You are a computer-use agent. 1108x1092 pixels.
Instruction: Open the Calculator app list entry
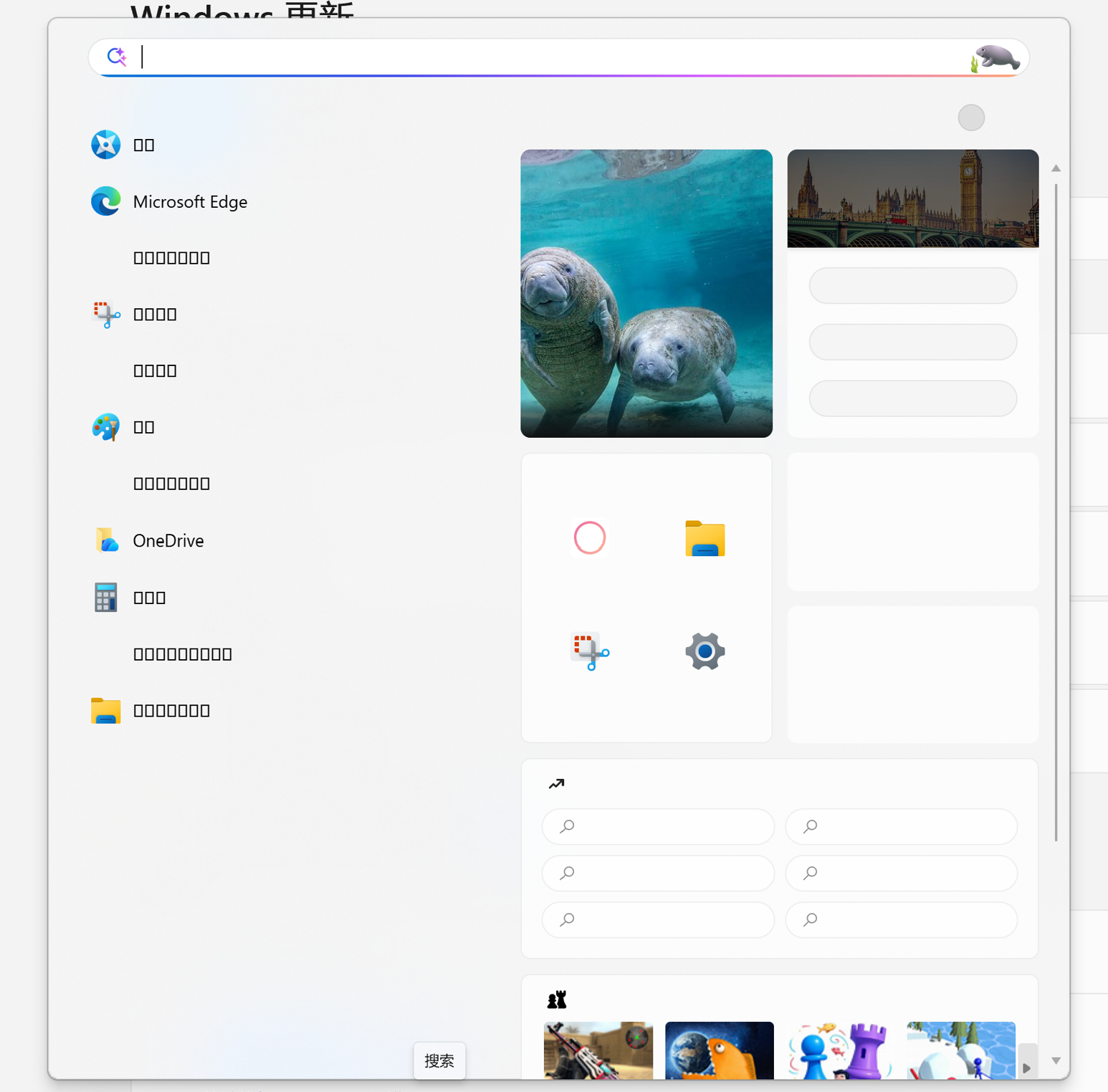(x=128, y=597)
